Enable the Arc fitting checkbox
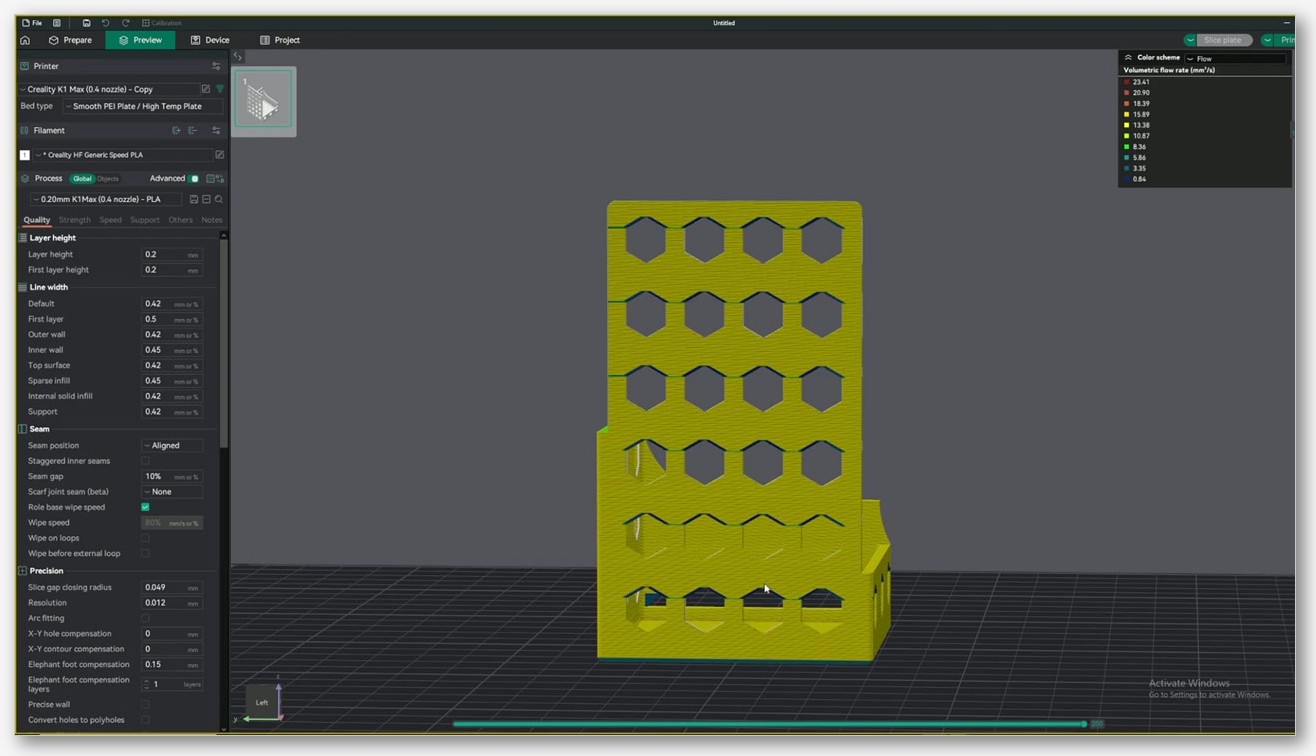This screenshot has height=756, width=1316. point(145,618)
